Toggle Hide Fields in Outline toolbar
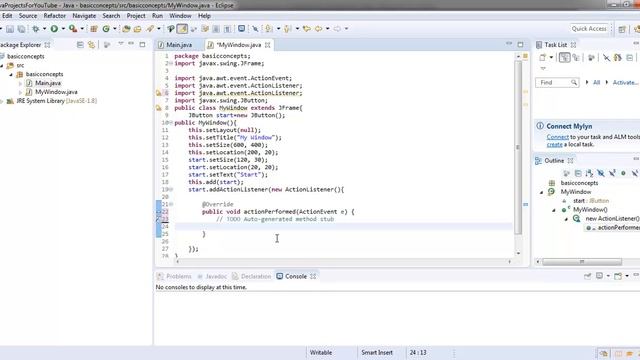640x360 pixels. (600, 173)
